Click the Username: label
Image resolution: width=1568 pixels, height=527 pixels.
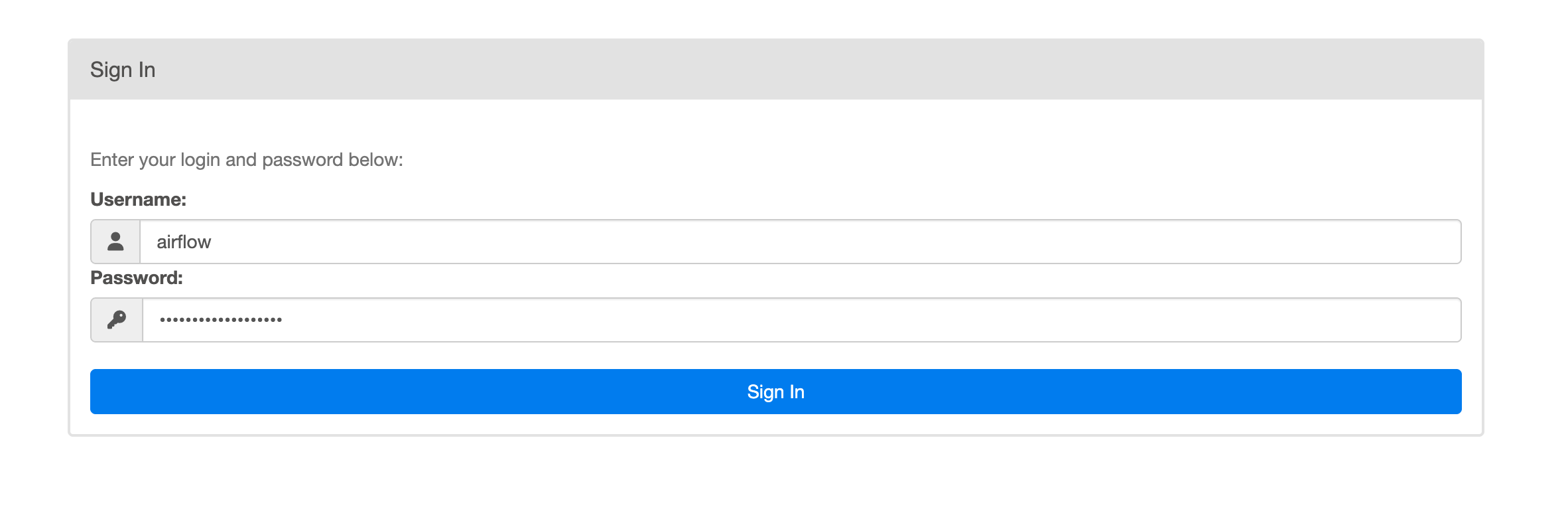click(x=138, y=199)
